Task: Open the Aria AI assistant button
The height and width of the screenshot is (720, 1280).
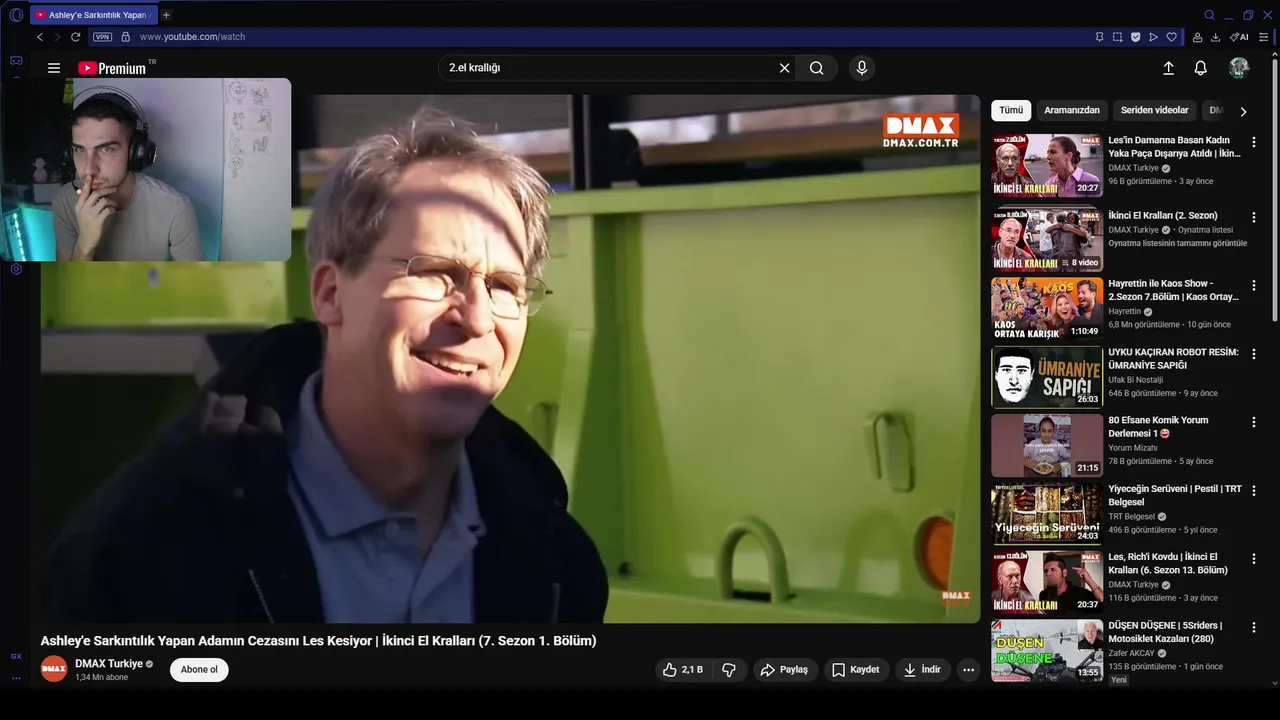Action: click(x=1240, y=37)
